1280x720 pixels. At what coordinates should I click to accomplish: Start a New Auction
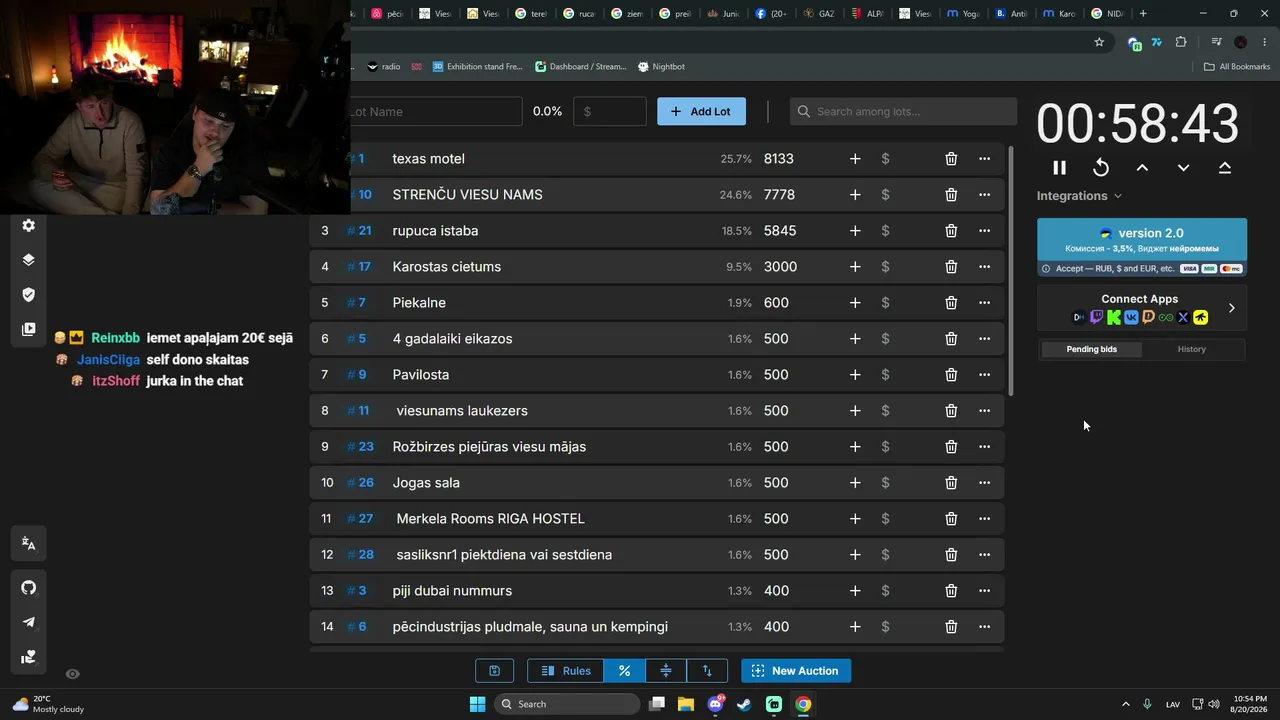(x=796, y=671)
